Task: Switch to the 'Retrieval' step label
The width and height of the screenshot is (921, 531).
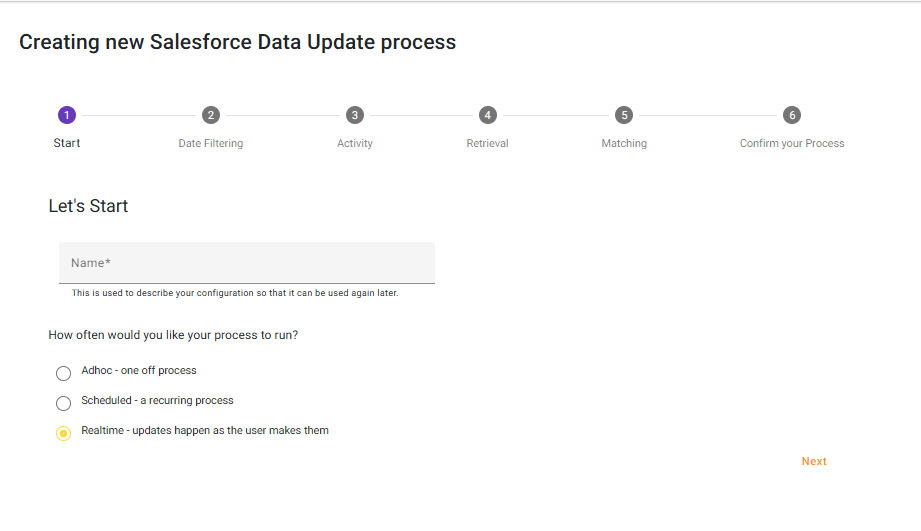Action: click(x=487, y=144)
